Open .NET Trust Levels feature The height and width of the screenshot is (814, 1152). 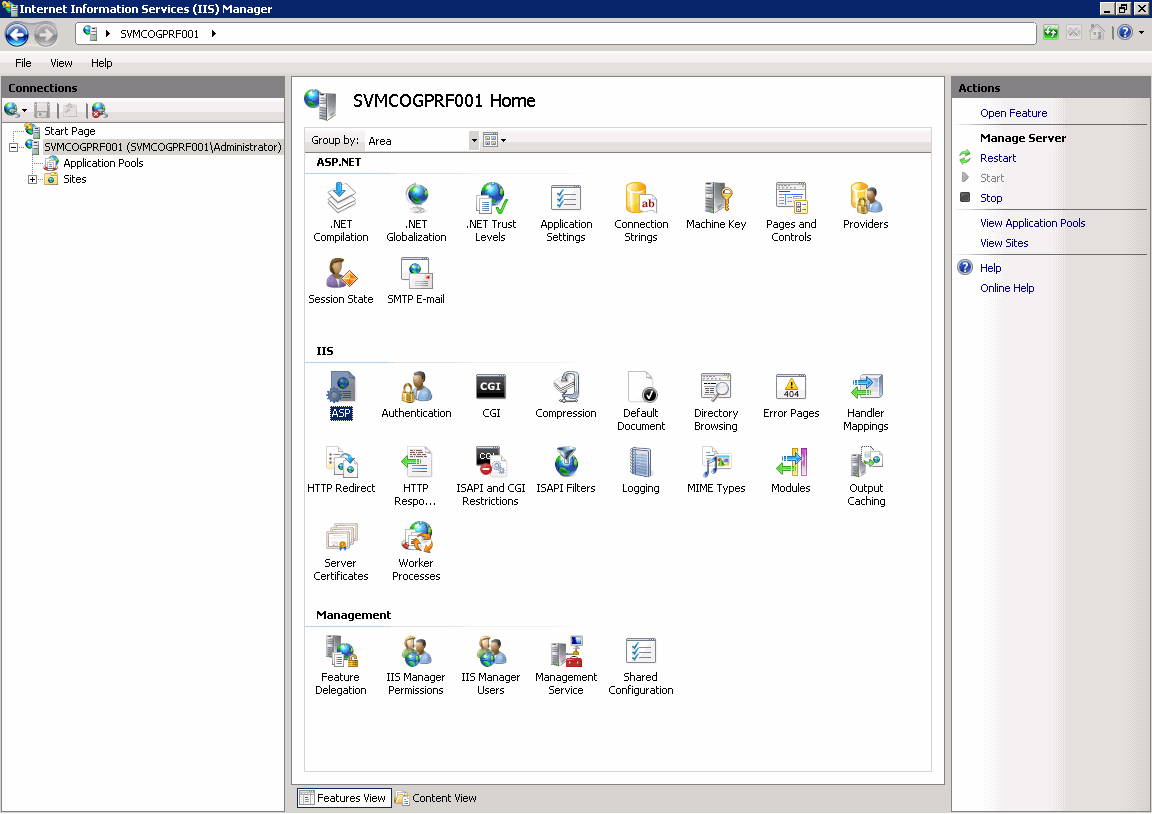click(491, 212)
